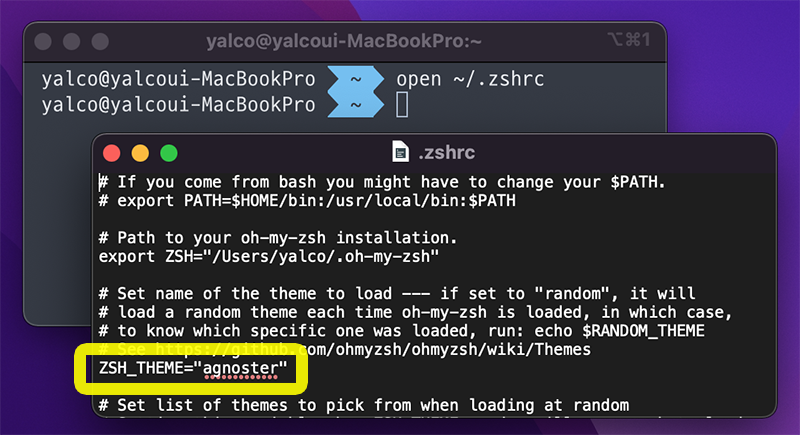Click the blue tilde prompt segment beside cursor
800x435 pixels.
click(356, 105)
